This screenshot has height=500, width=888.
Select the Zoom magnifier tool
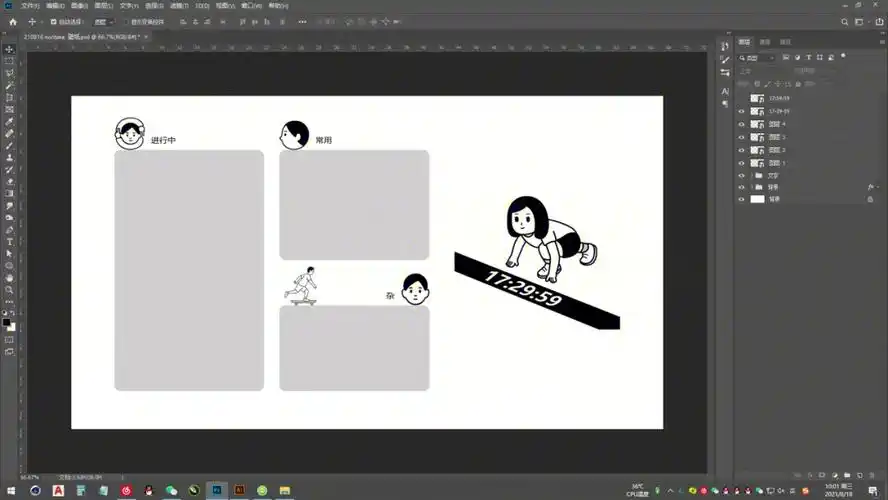[10, 289]
